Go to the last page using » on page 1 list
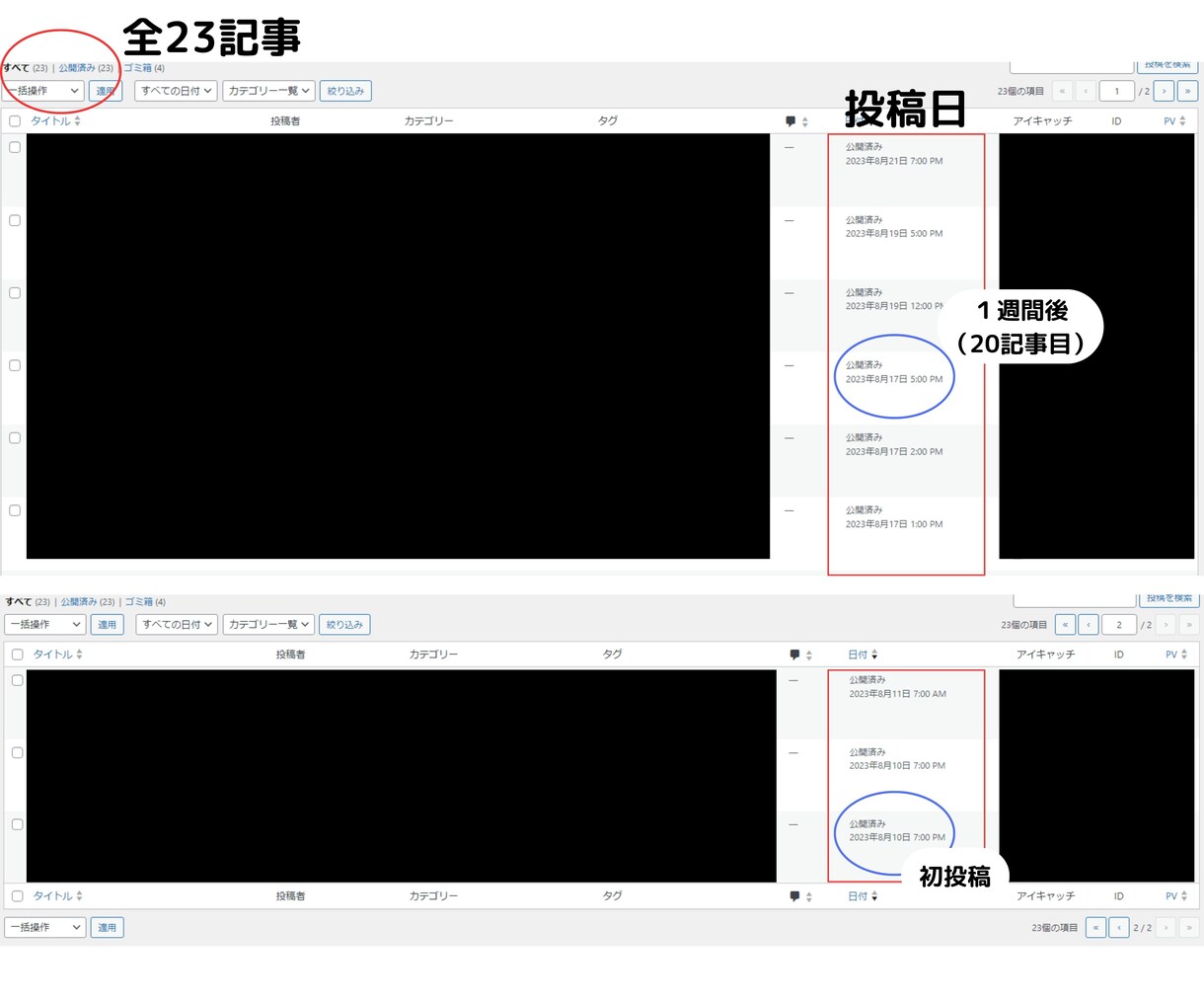This screenshot has height=1002, width=1204. click(1187, 91)
